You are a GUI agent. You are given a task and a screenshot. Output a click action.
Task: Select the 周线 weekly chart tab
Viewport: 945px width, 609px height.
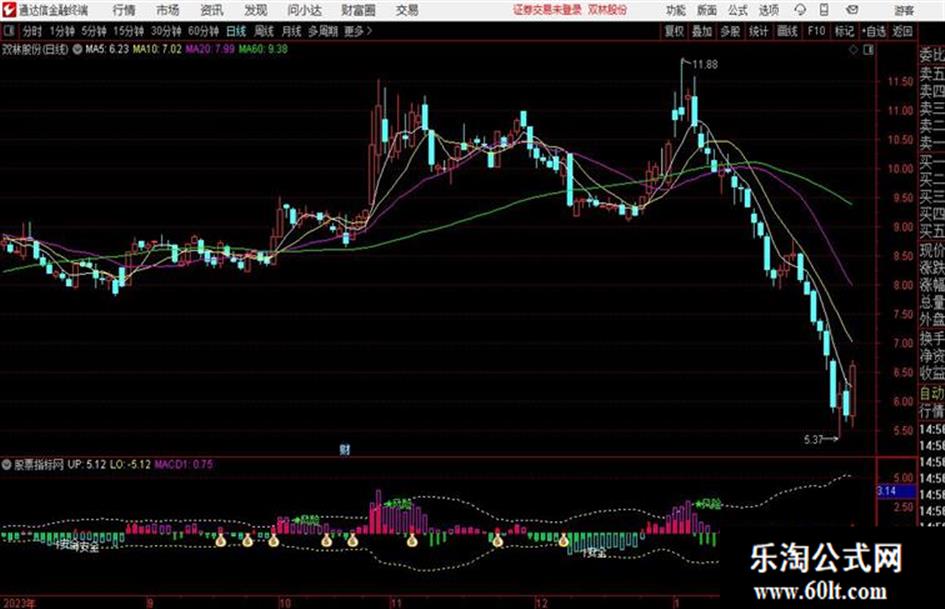[x=264, y=31]
